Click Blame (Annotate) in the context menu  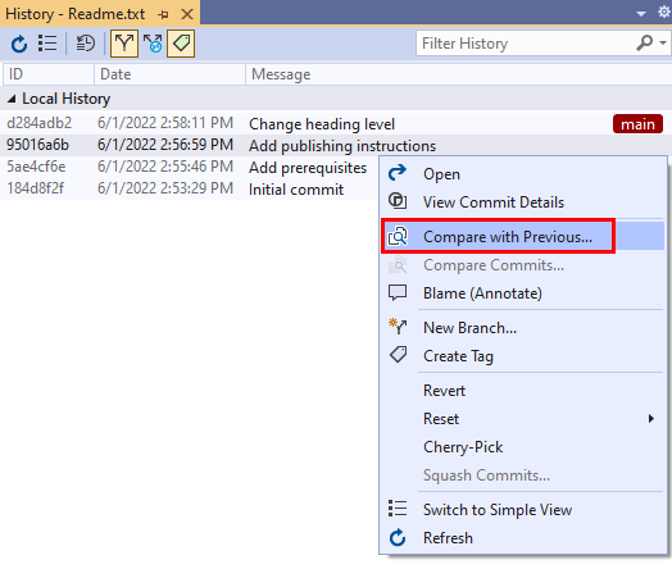pyautogui.click(x=482, y=293)
